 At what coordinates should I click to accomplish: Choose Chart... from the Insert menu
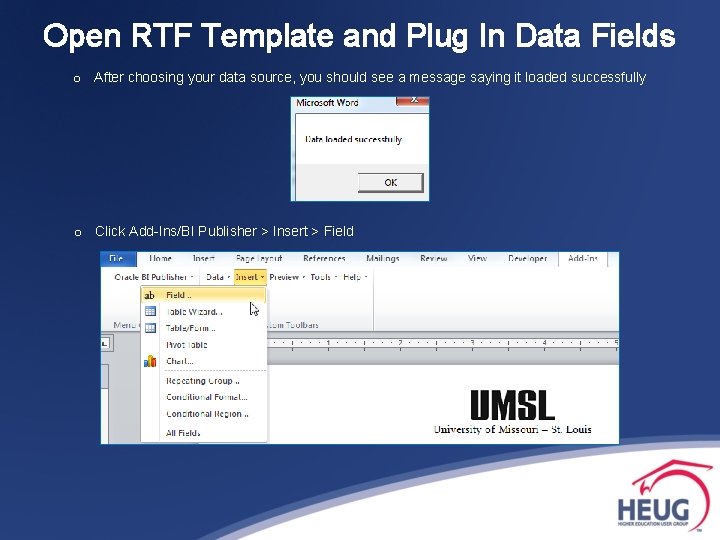coord(203,361)
